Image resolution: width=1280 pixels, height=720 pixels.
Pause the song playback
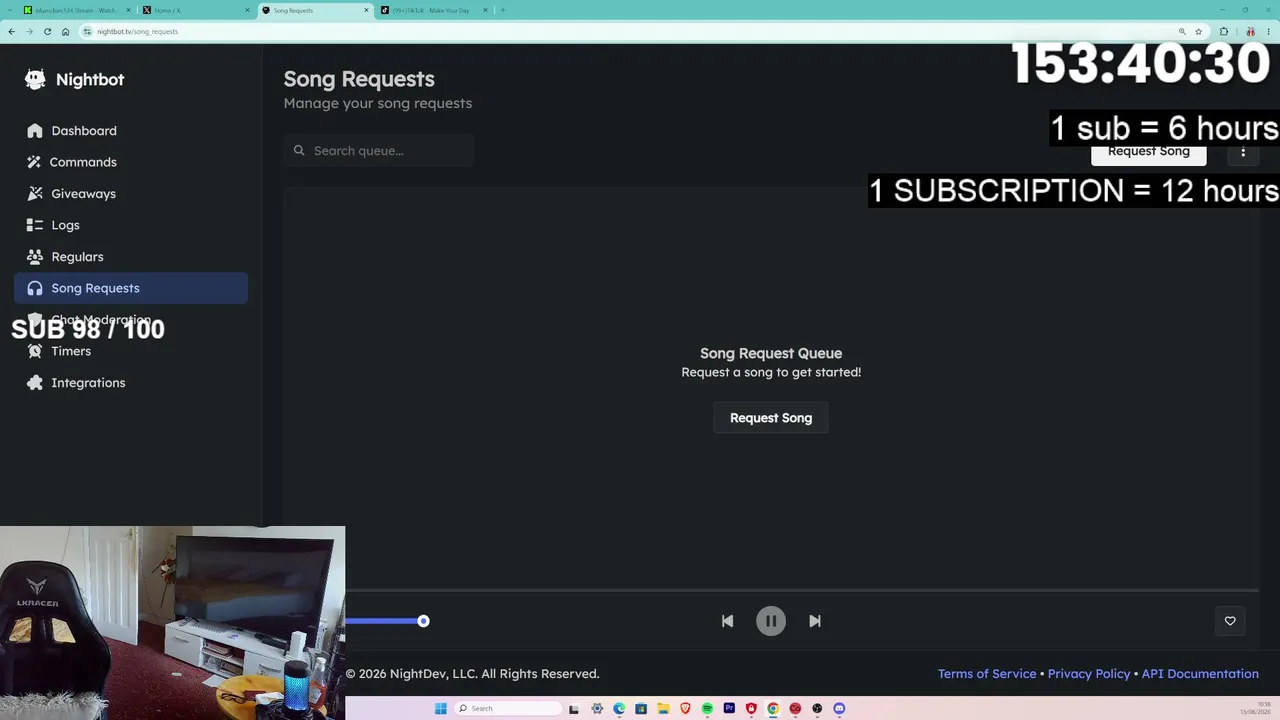click(771, 621)
